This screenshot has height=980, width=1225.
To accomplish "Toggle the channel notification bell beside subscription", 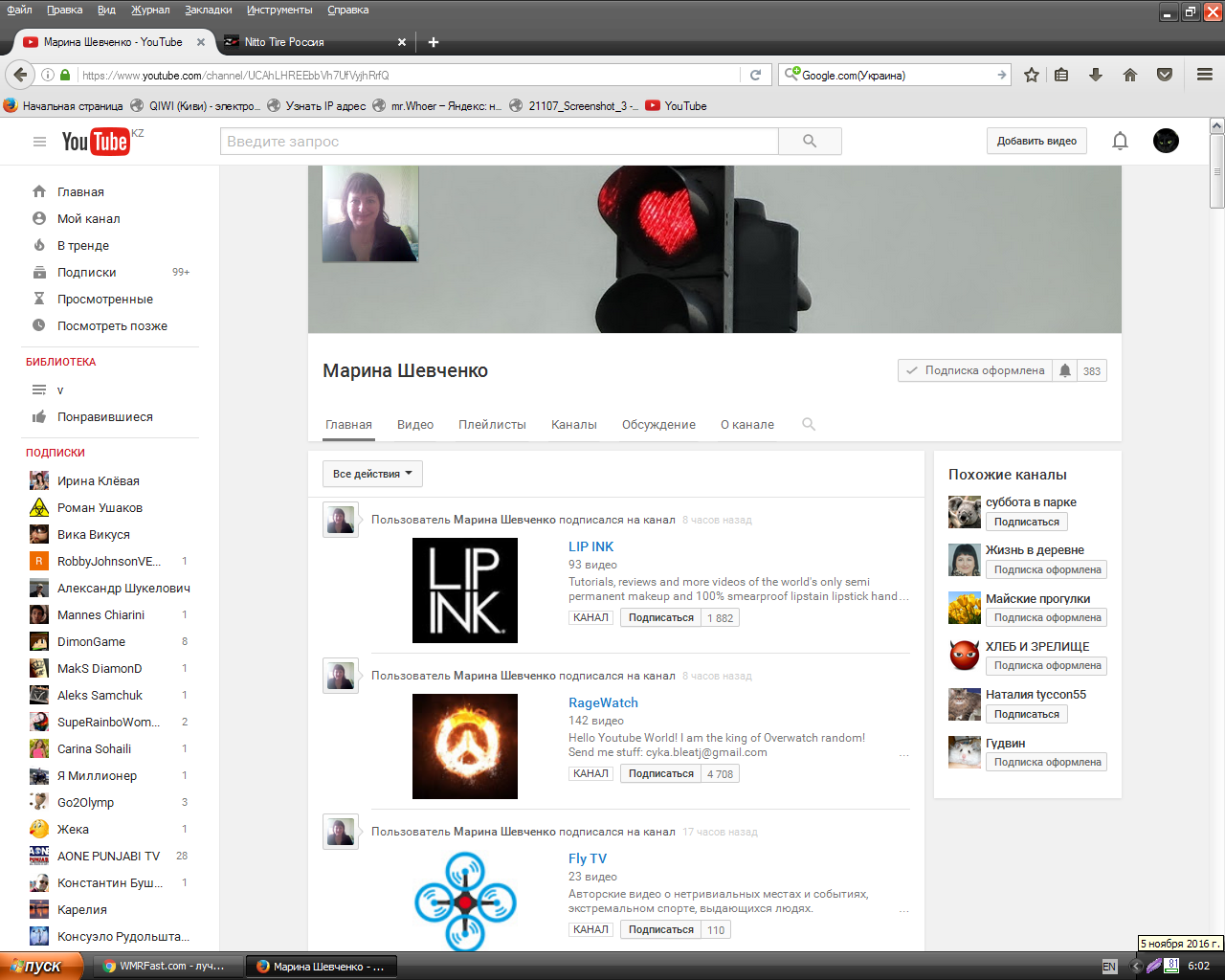I will coord(1065,371).
